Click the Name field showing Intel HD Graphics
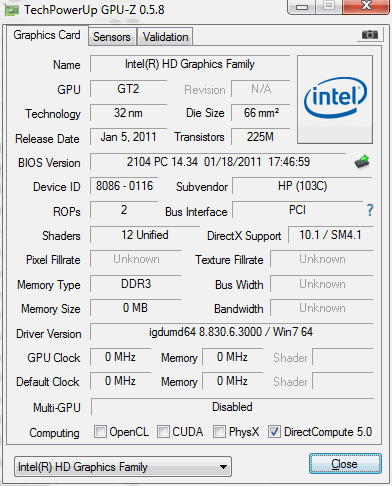Image resolution: width=392 pixels, height=486 pixels. [190, 64]
